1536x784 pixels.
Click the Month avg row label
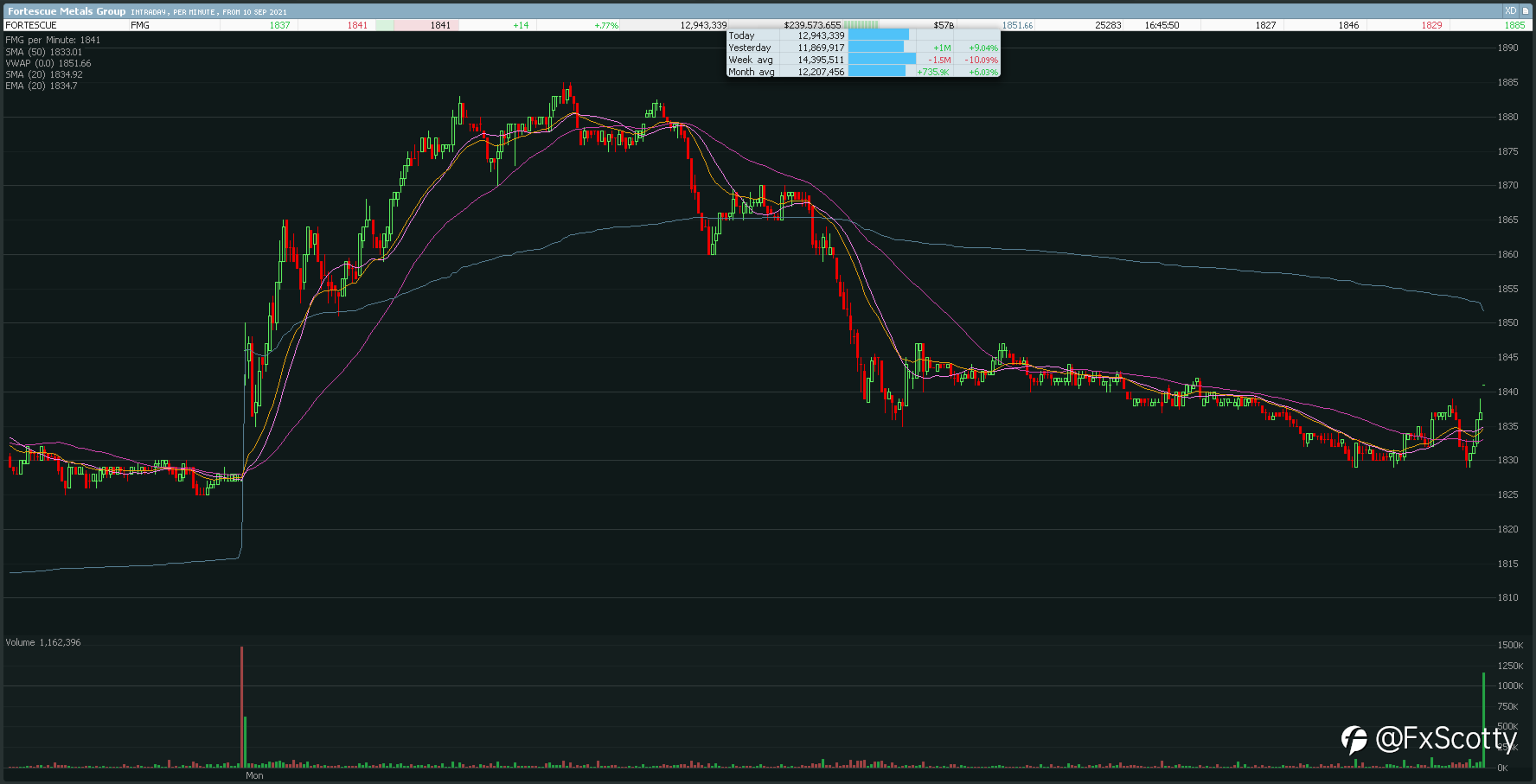pyautogui.click(x=752, y=72)
